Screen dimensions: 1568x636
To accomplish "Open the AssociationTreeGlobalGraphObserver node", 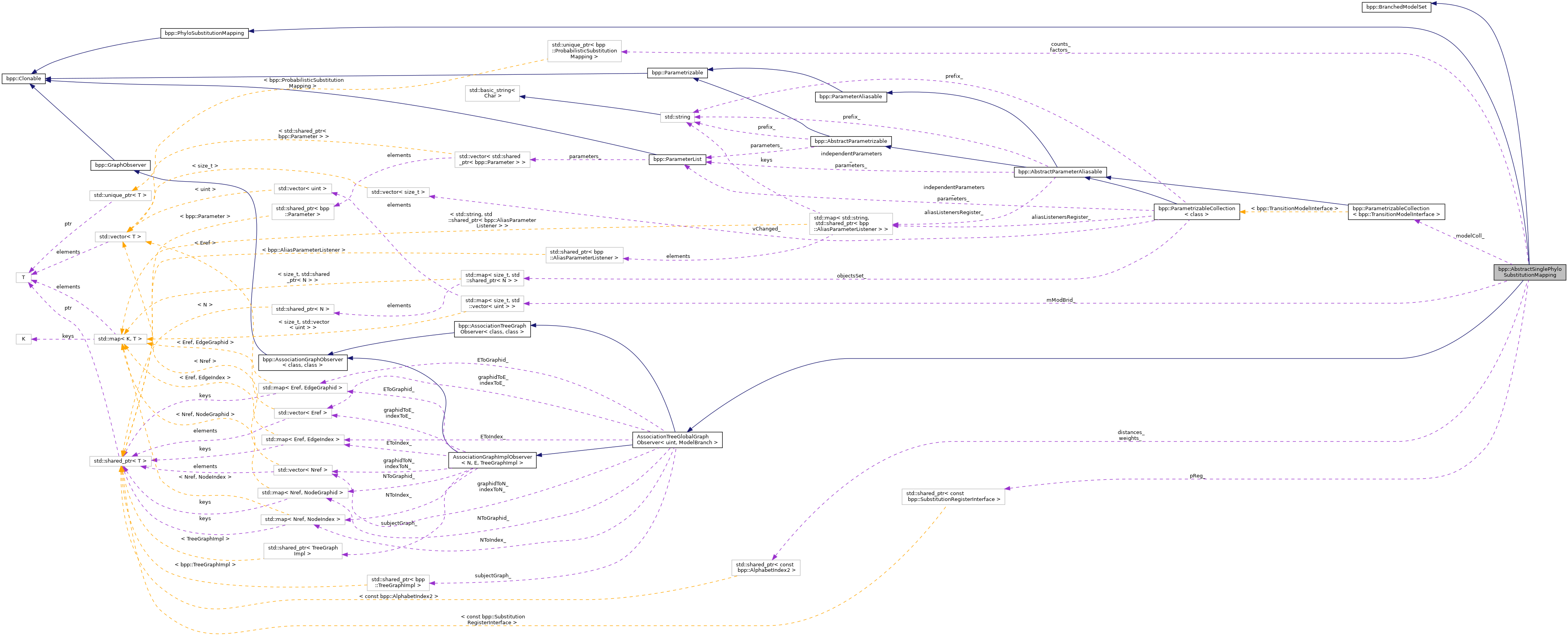I will (x=677, y=440).
